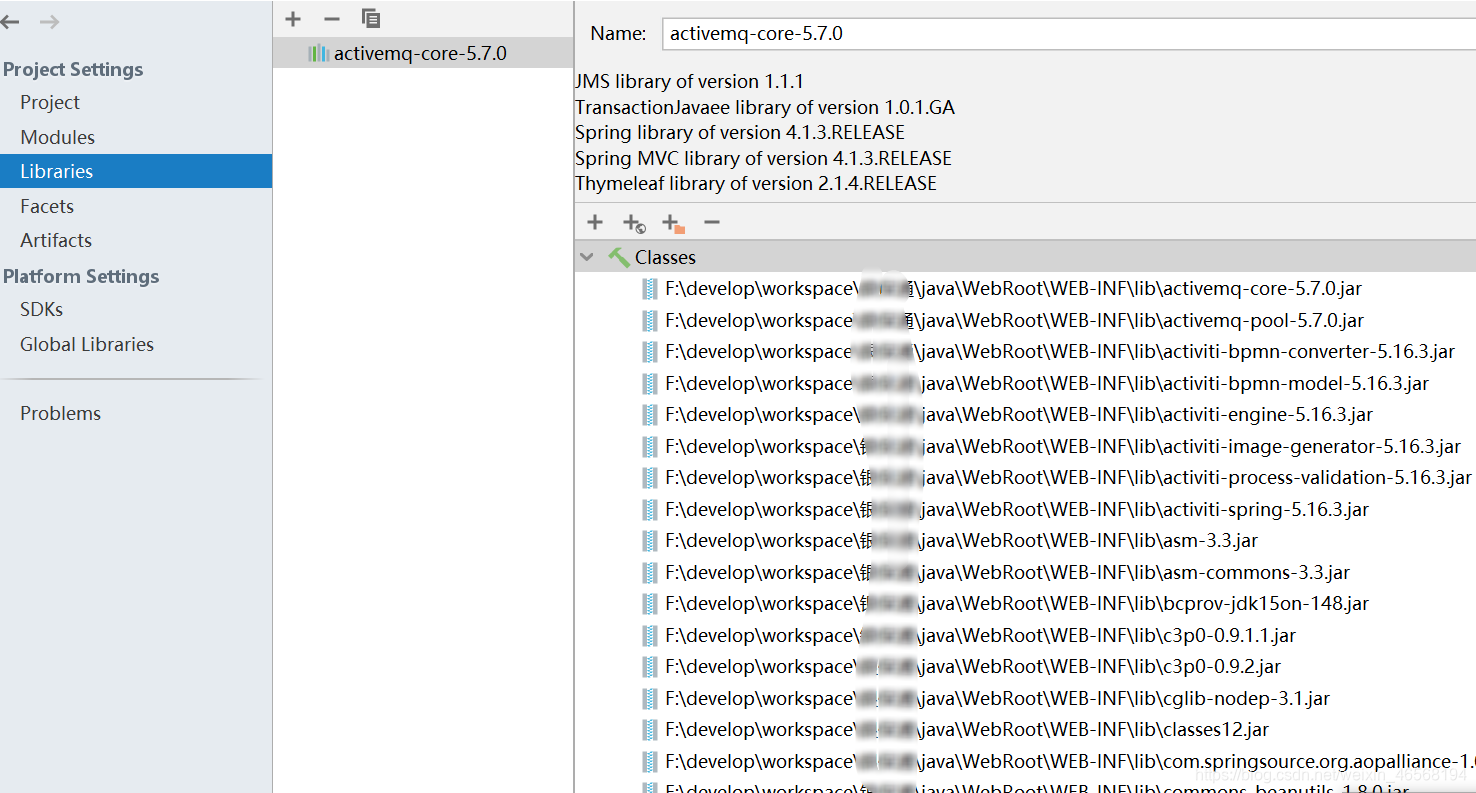Click "Spring MVC library of version 4.1.3.RELEASE" text
Viewport: 1476px width, 793px height.
pyautogui.click(x=763, y=158)
